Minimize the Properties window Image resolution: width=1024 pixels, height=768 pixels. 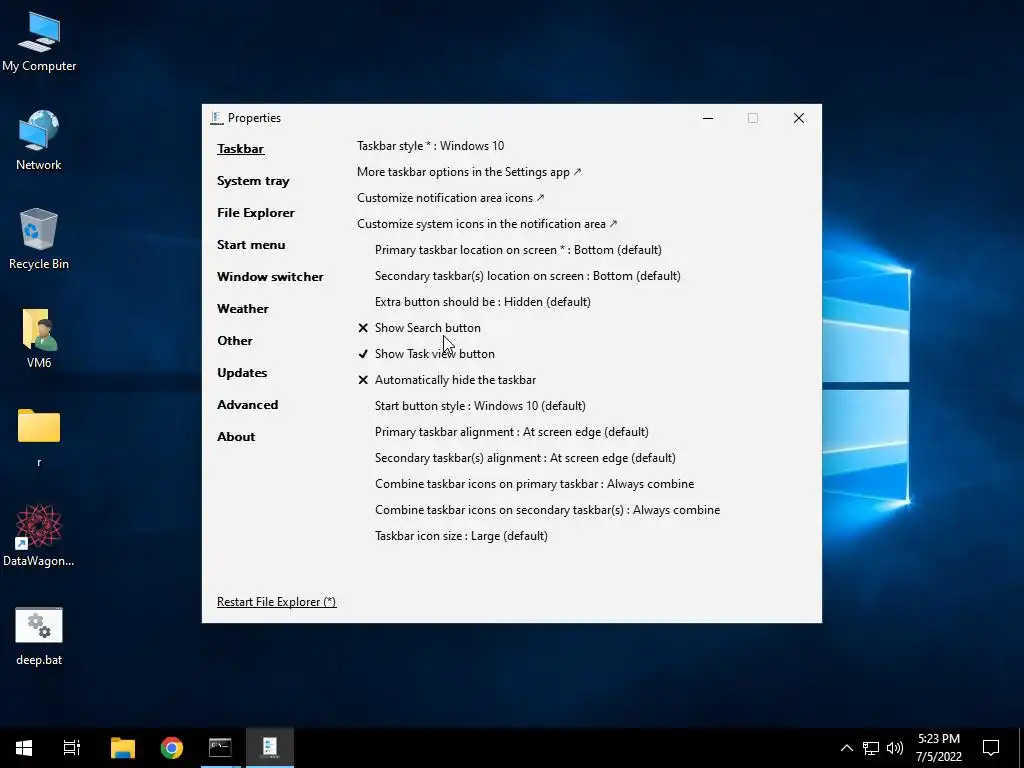(x=708, y=118)
